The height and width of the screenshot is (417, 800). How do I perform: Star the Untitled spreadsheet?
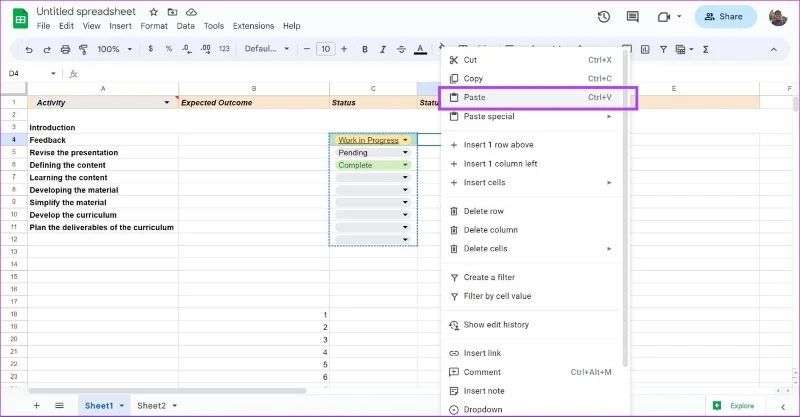(153, 12)
